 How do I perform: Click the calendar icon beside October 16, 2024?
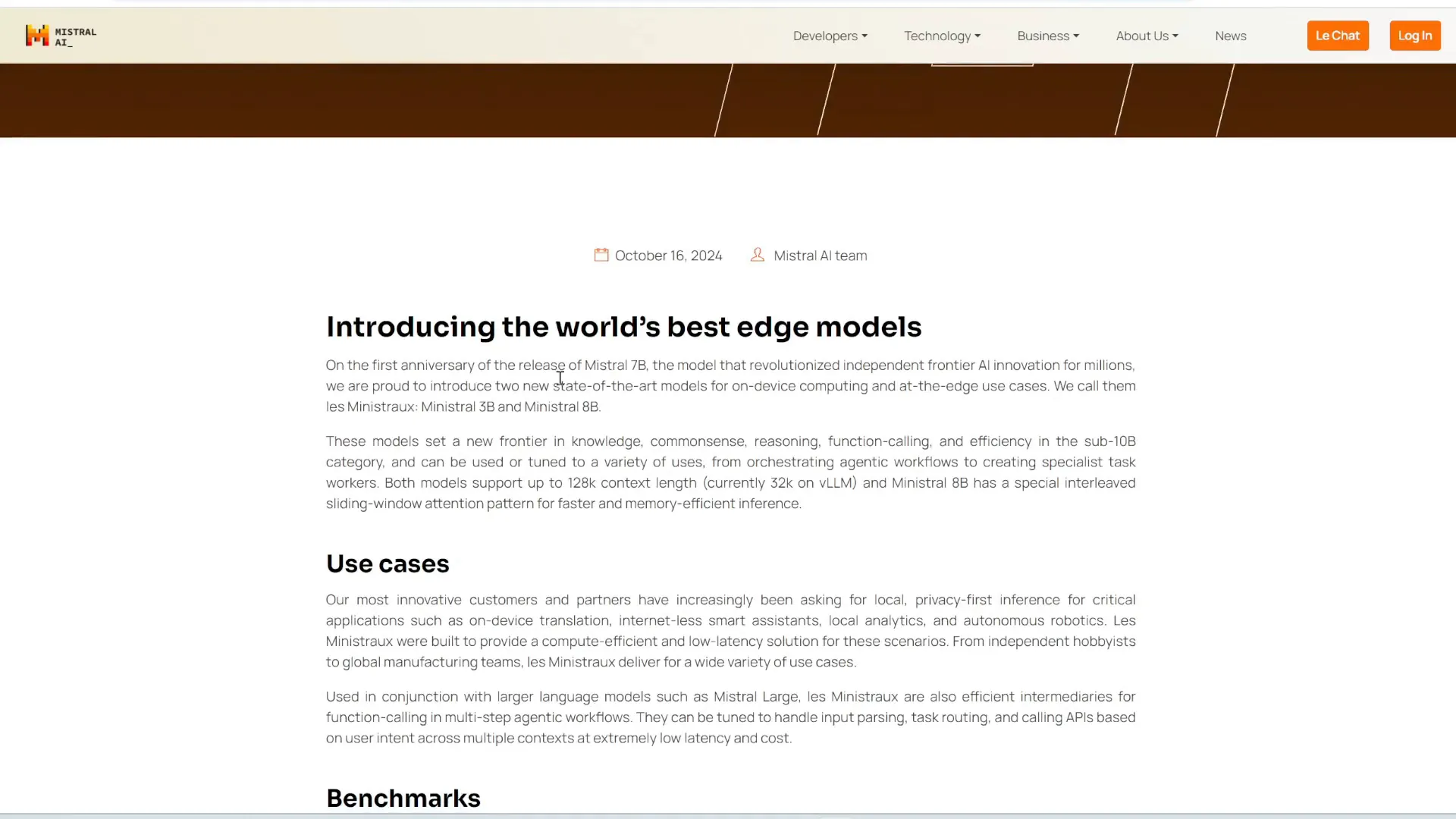pos(601,255)
